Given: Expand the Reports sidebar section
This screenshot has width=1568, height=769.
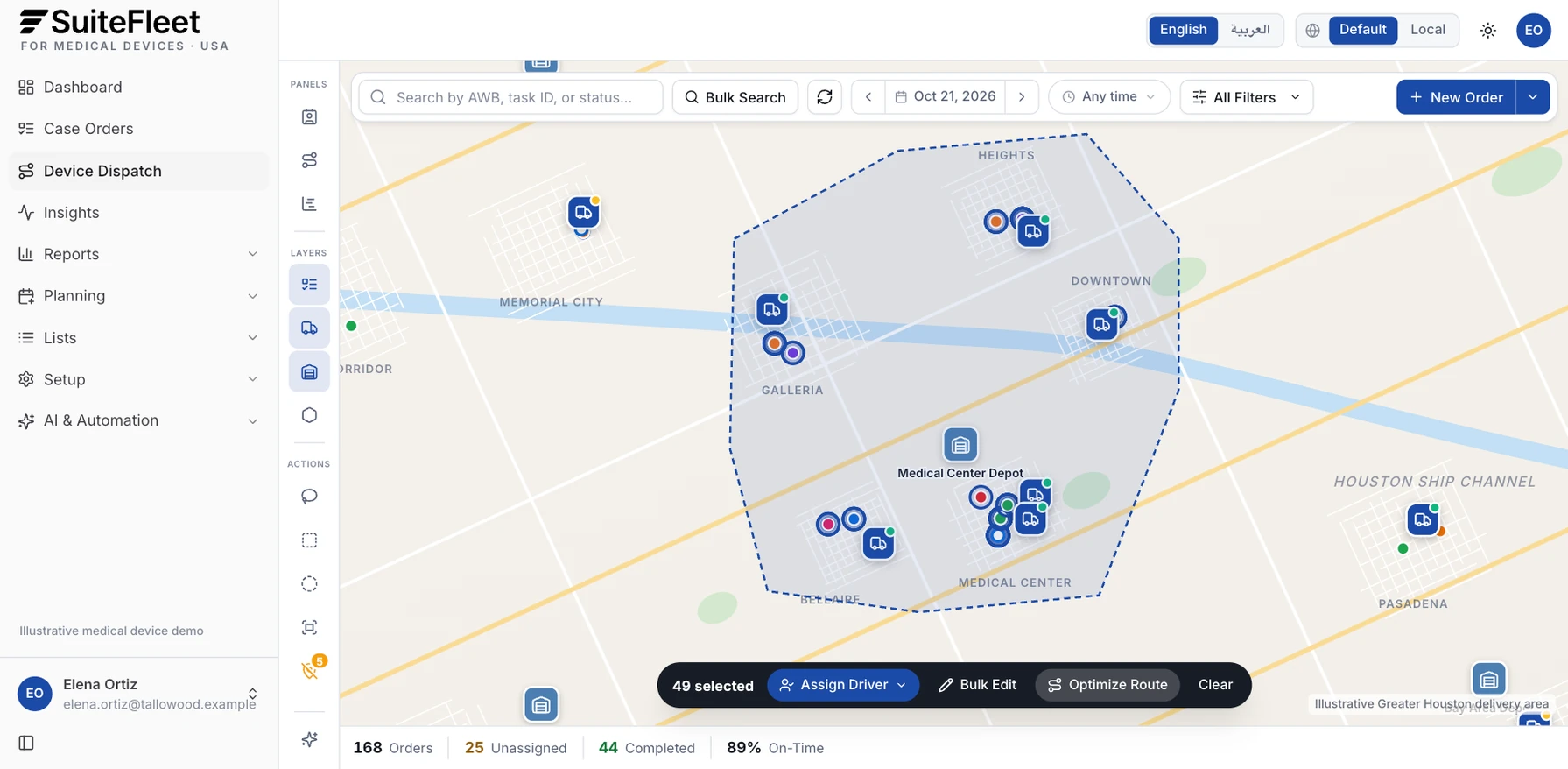Looking at the screenshot, I should [139, 254].
